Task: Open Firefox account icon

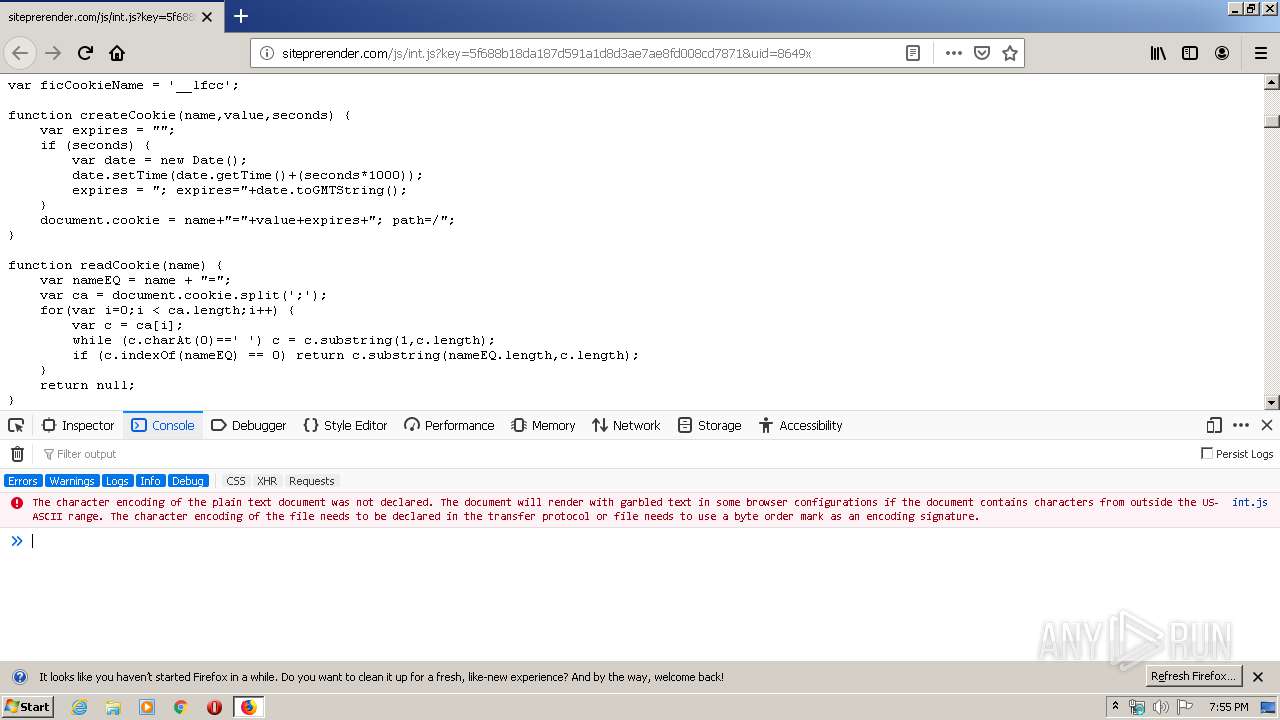Action: [x=1222, y=53]
